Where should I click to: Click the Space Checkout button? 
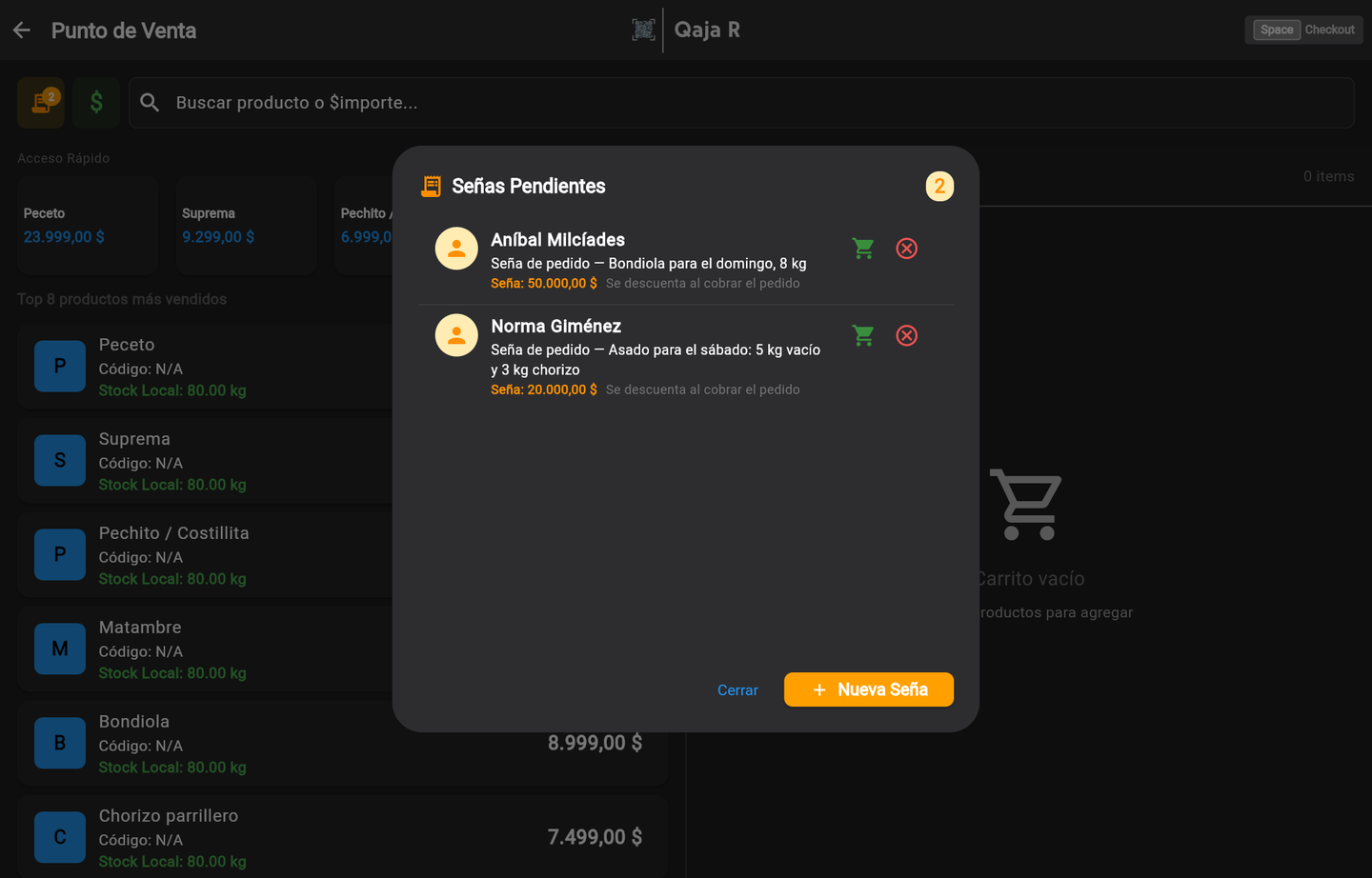[x=1303, y=30]
